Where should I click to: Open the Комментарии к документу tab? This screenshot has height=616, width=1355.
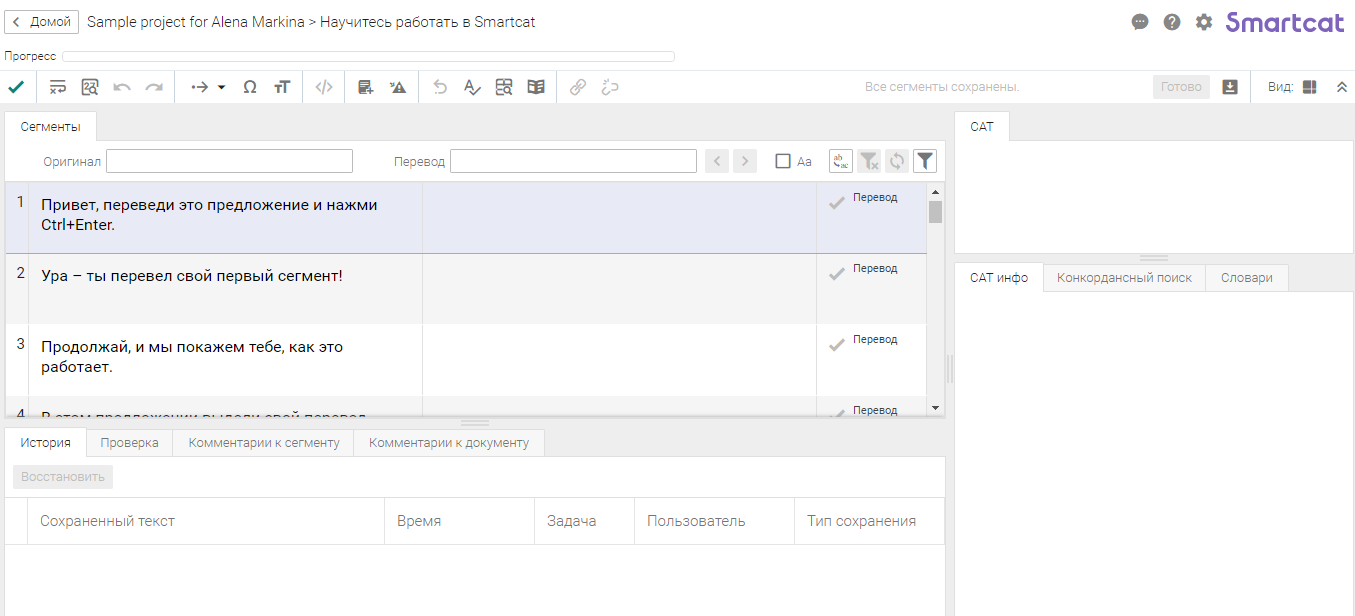(x=449, y=443)
